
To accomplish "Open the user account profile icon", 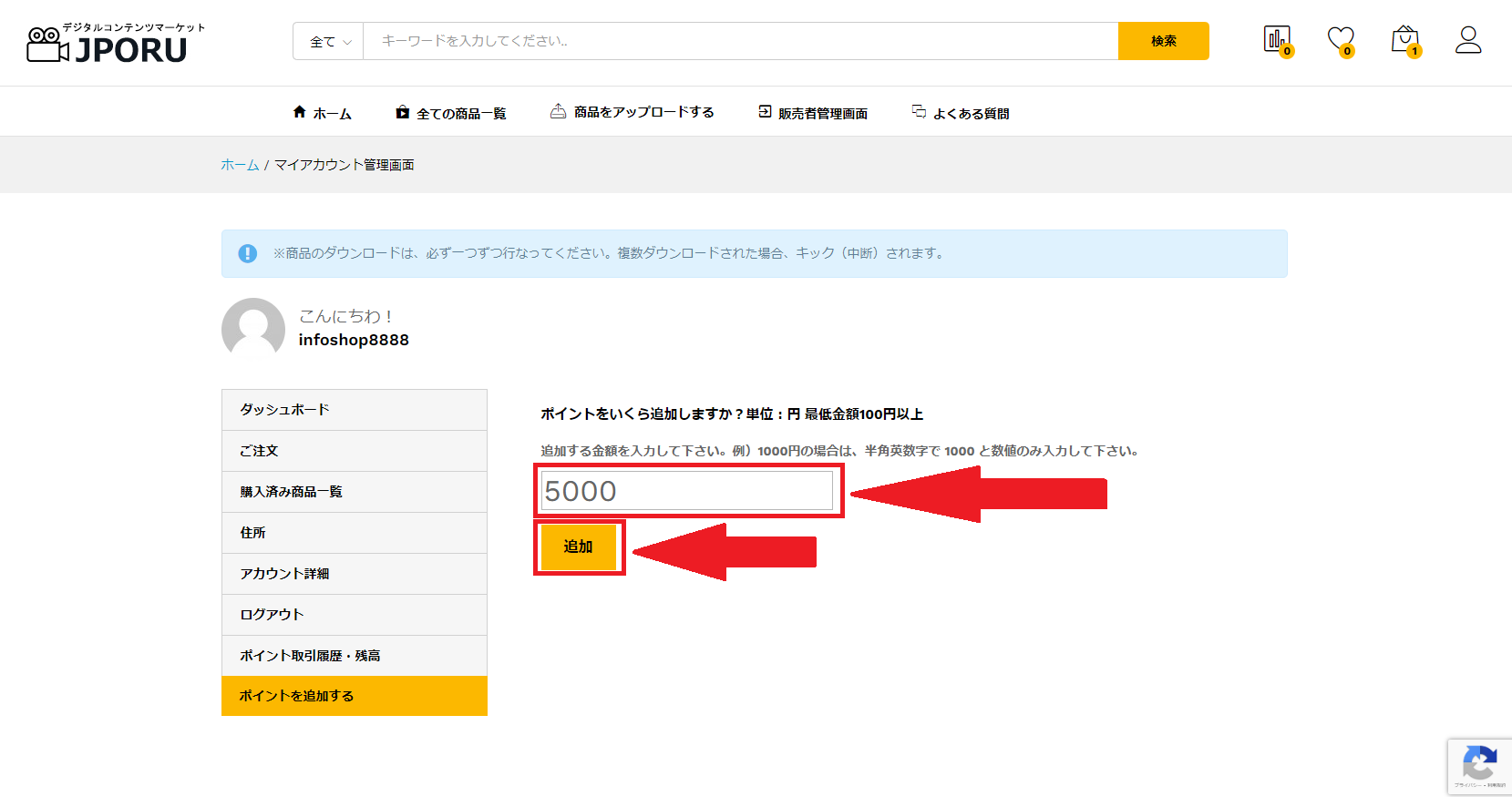I will pyautogui.click(x=1467, y=39).
